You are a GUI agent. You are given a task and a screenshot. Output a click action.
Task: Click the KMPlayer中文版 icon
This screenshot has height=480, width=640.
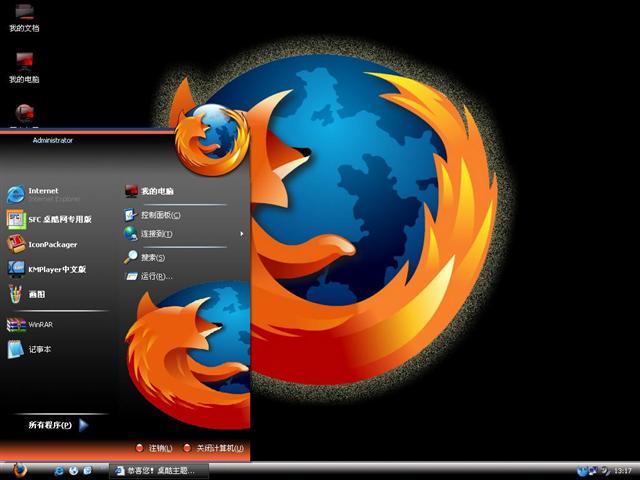(16, 269)
